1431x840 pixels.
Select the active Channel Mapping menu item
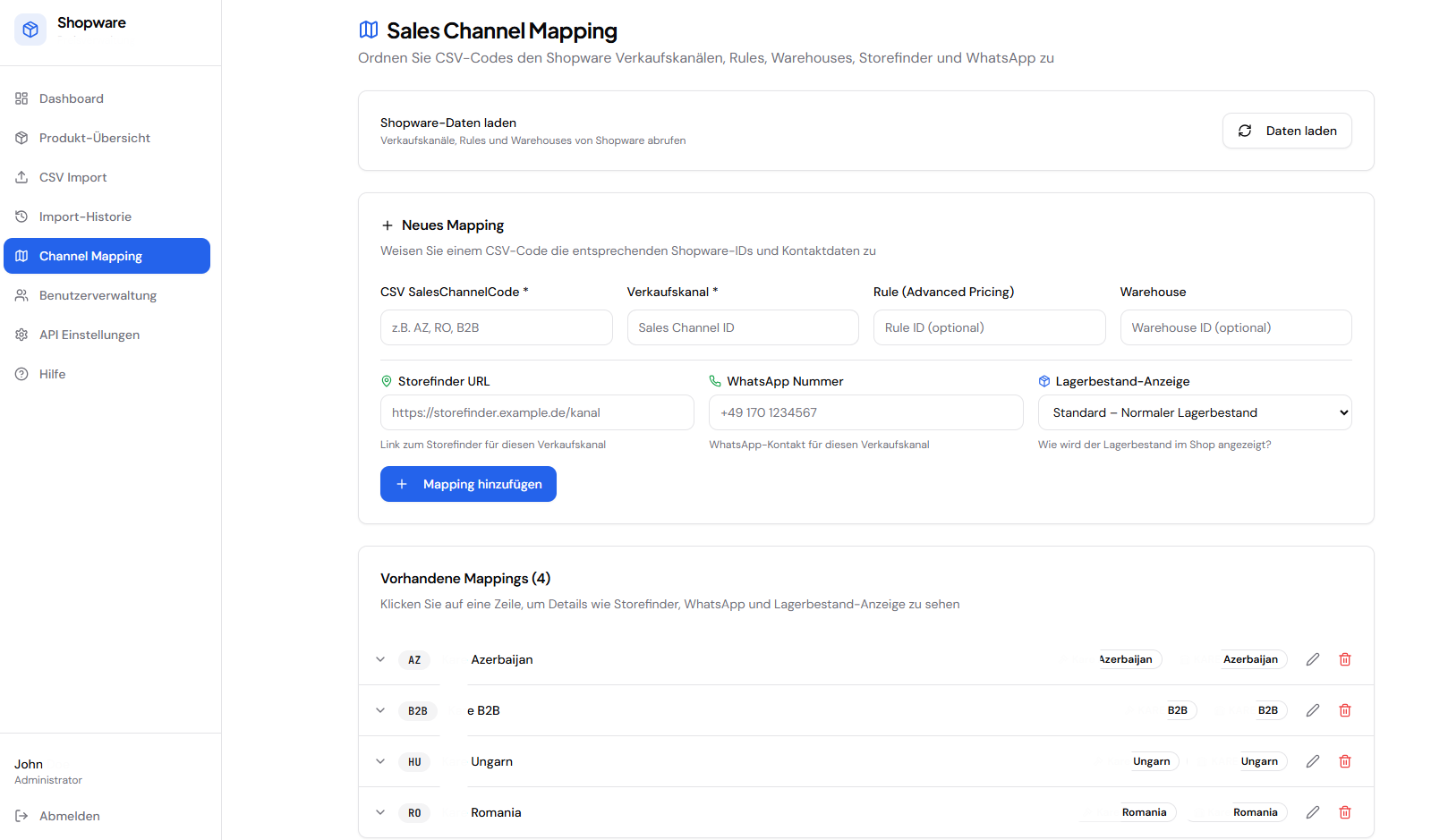pyautogui.click(x=106, y=256)
